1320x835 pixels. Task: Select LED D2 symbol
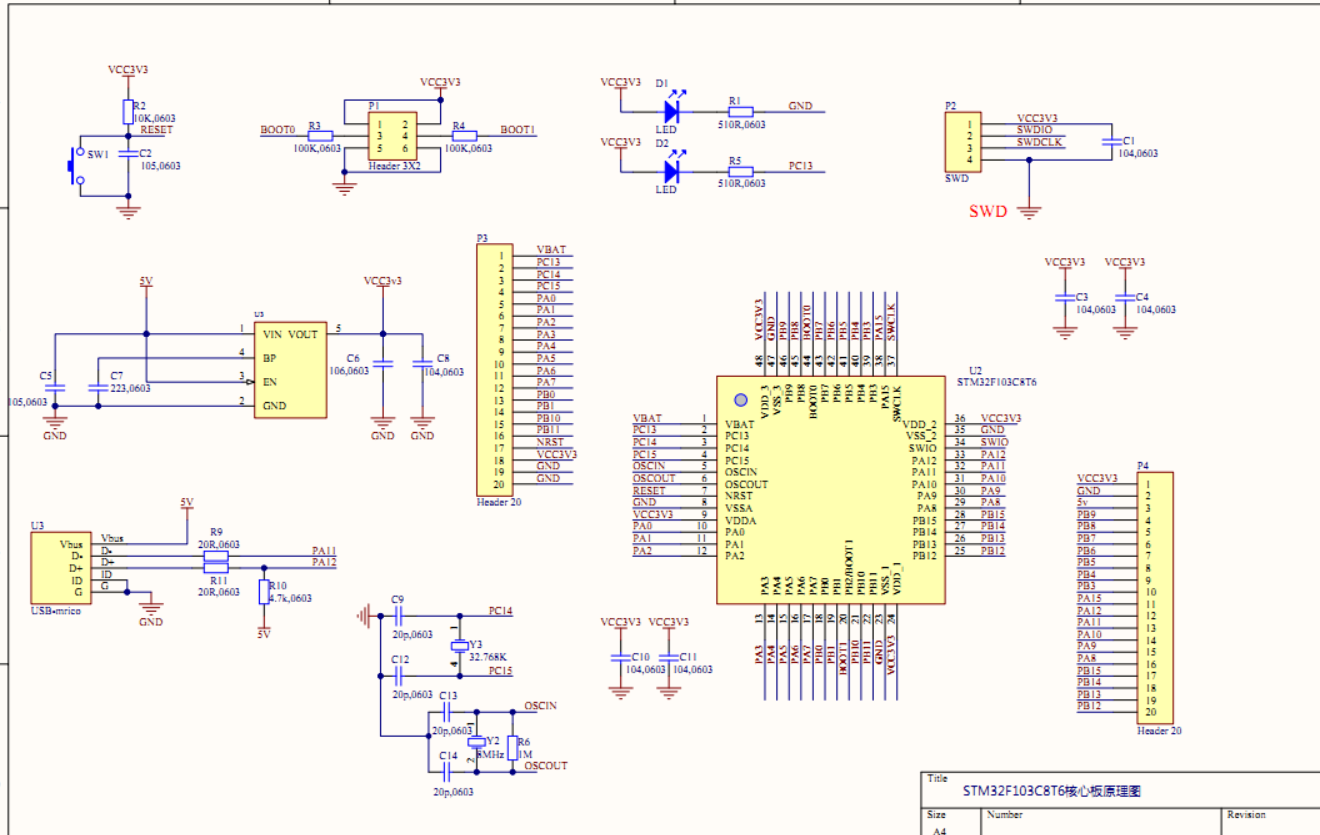pyautogui.click(x=671, y=171)
